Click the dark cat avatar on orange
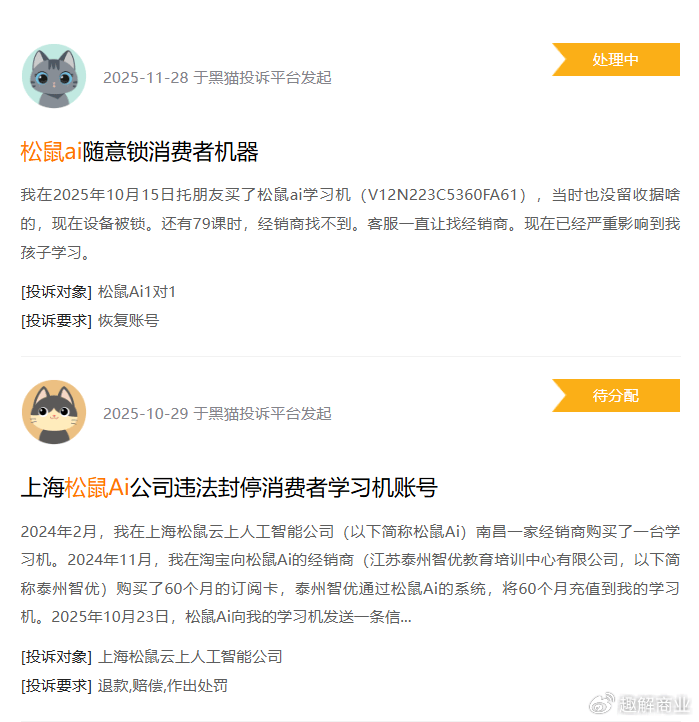The height and width of the screenshot is (722, 699). coord(54,412)
